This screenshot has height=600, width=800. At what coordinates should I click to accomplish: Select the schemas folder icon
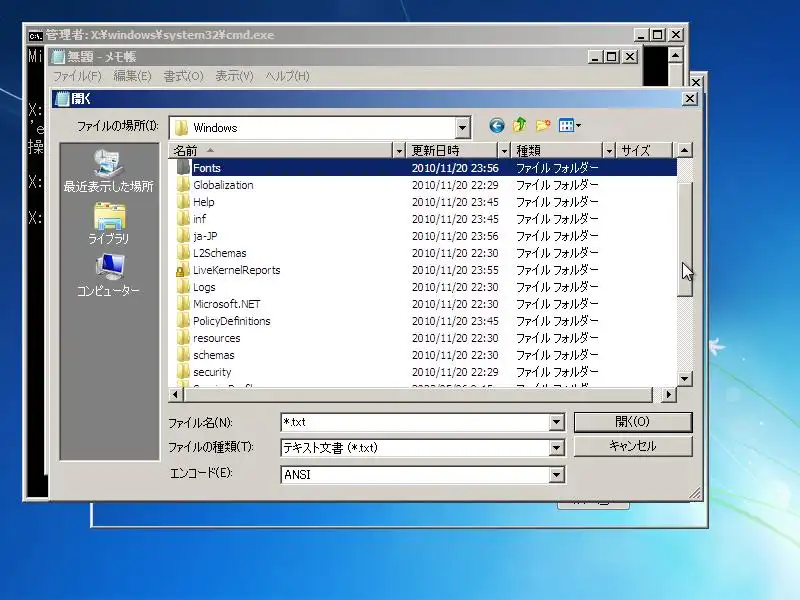(x=183, y=355)
